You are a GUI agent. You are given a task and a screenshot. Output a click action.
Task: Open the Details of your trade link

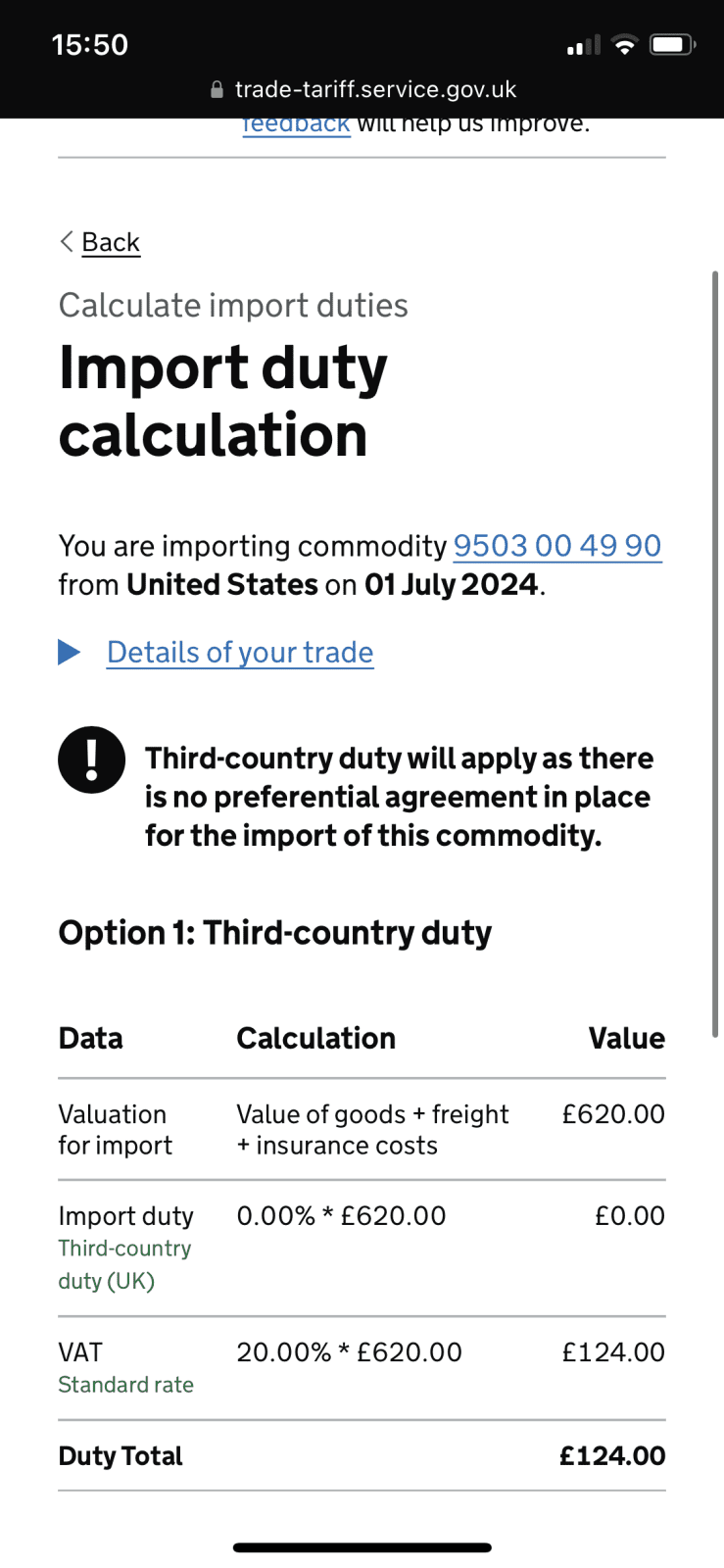pos(240,653)
